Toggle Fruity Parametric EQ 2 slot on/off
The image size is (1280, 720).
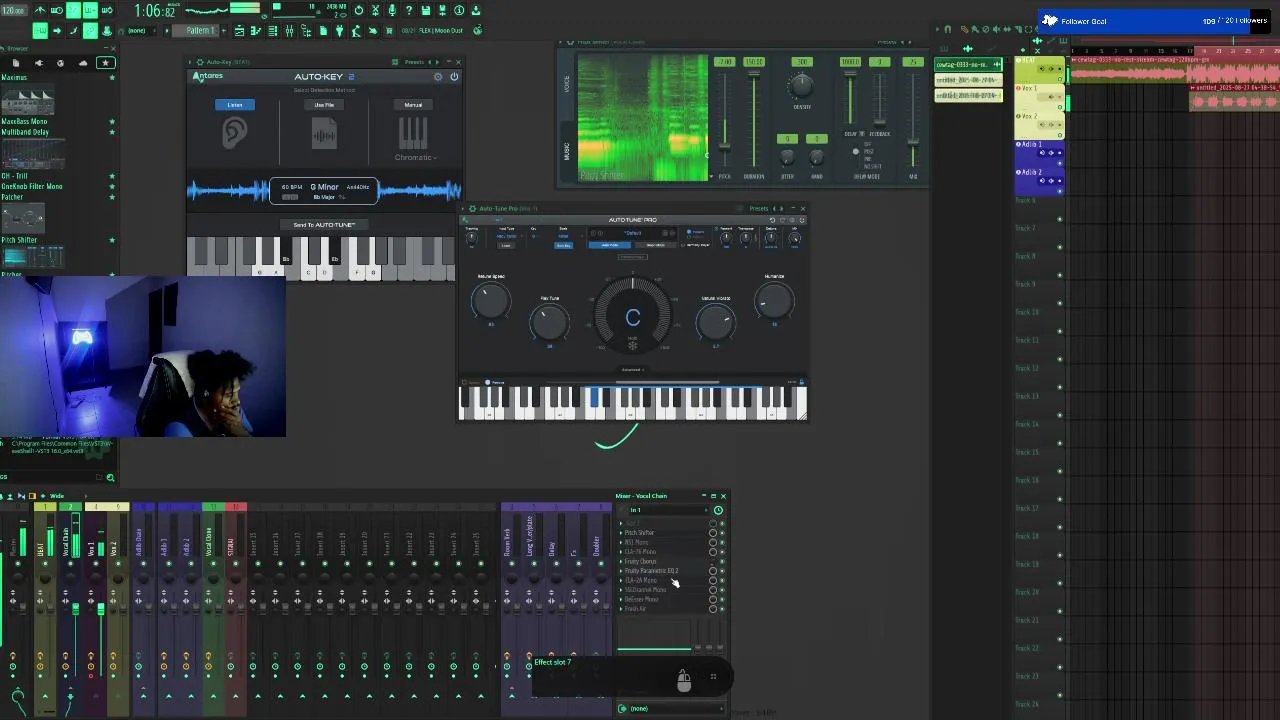click(x=722, y=571)
